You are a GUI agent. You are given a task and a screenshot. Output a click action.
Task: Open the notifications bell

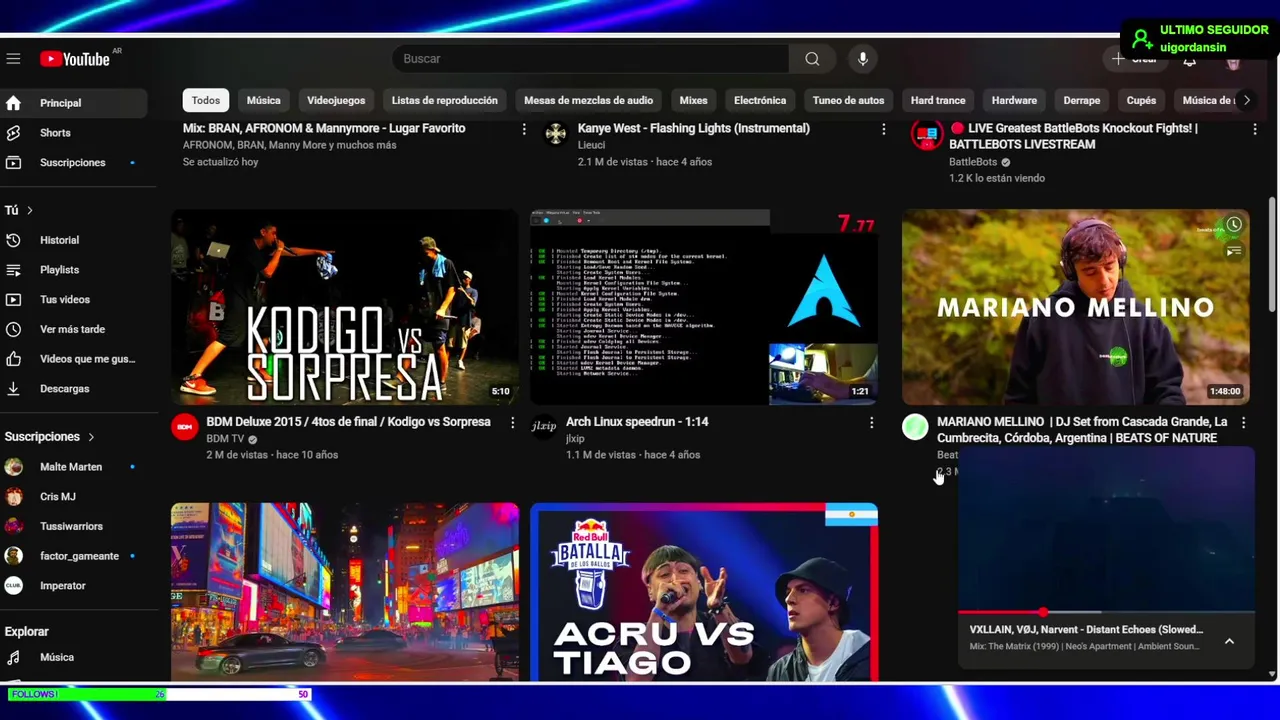[1190, 60]
